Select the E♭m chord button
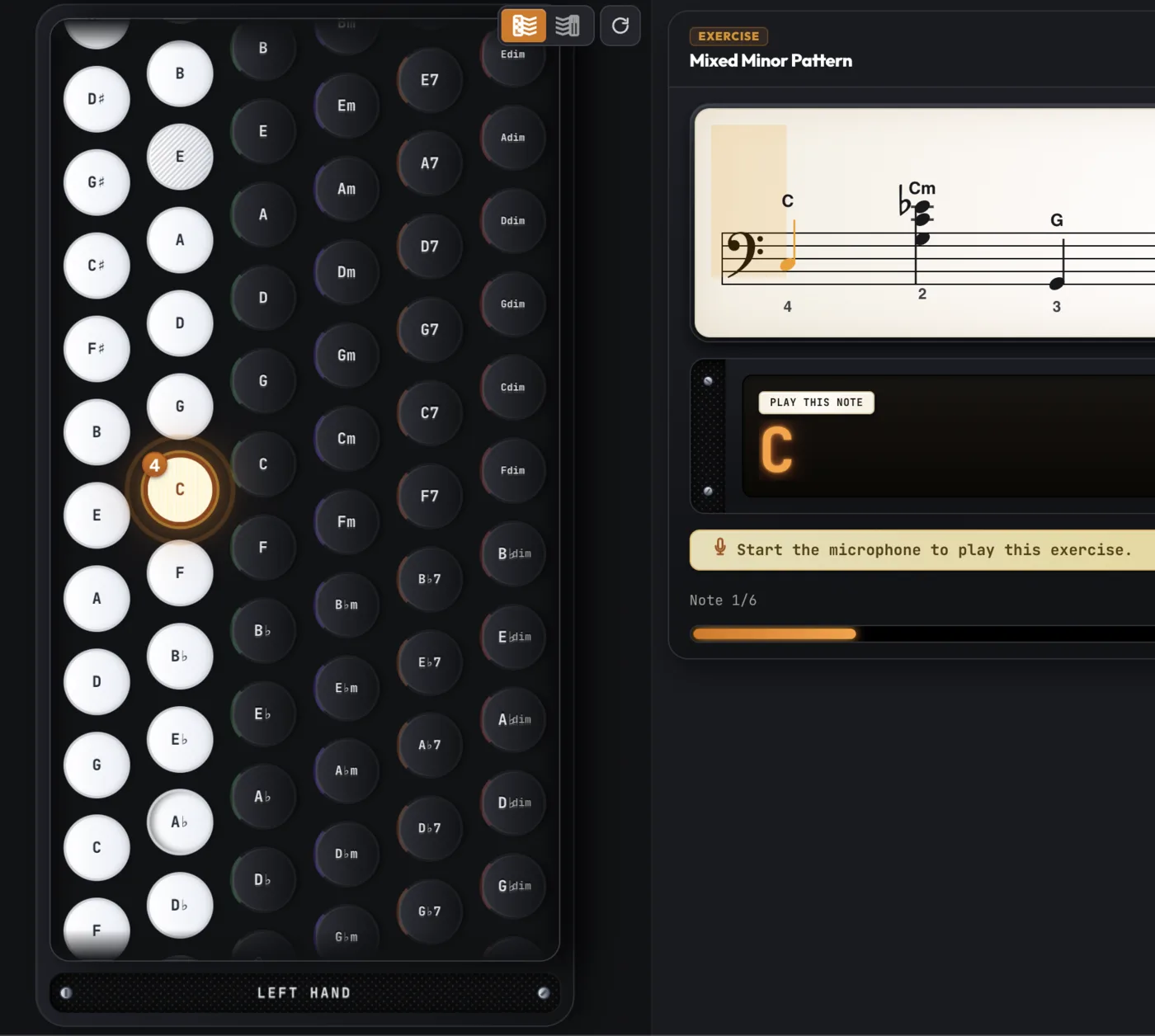 coord(346,688)
